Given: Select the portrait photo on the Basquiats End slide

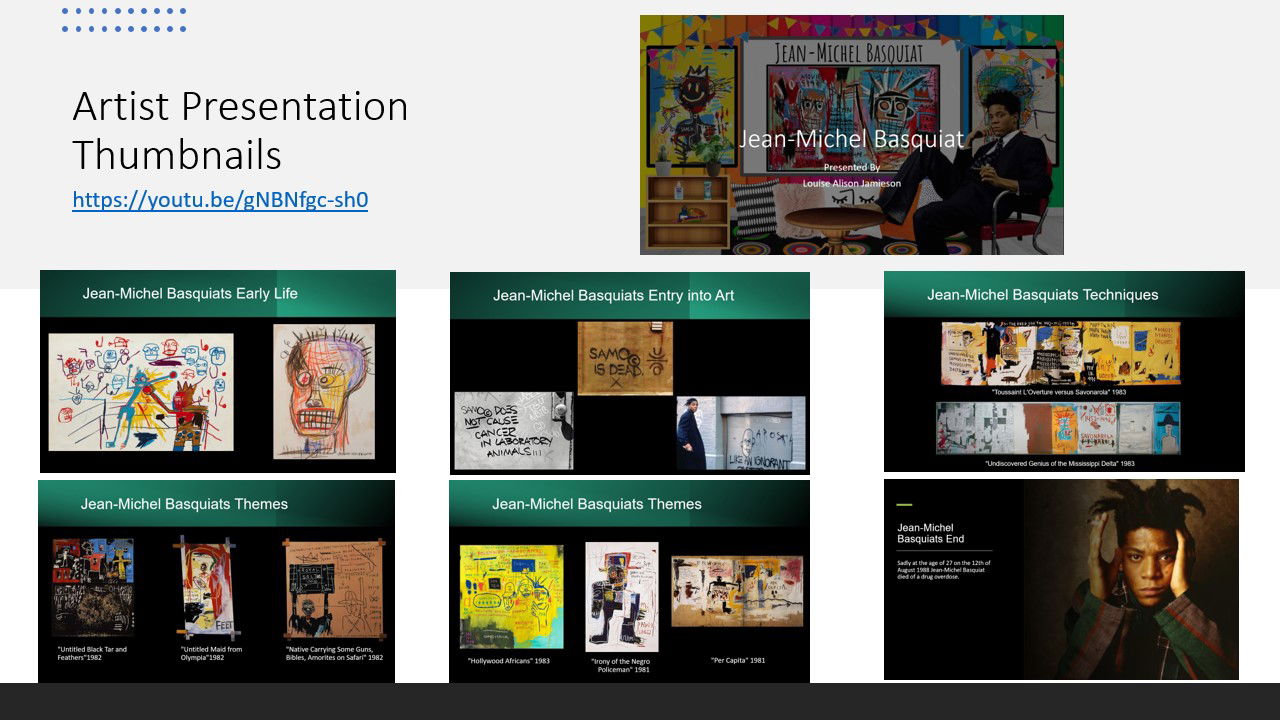Looking at the screenshot, I should point(1130,580).
